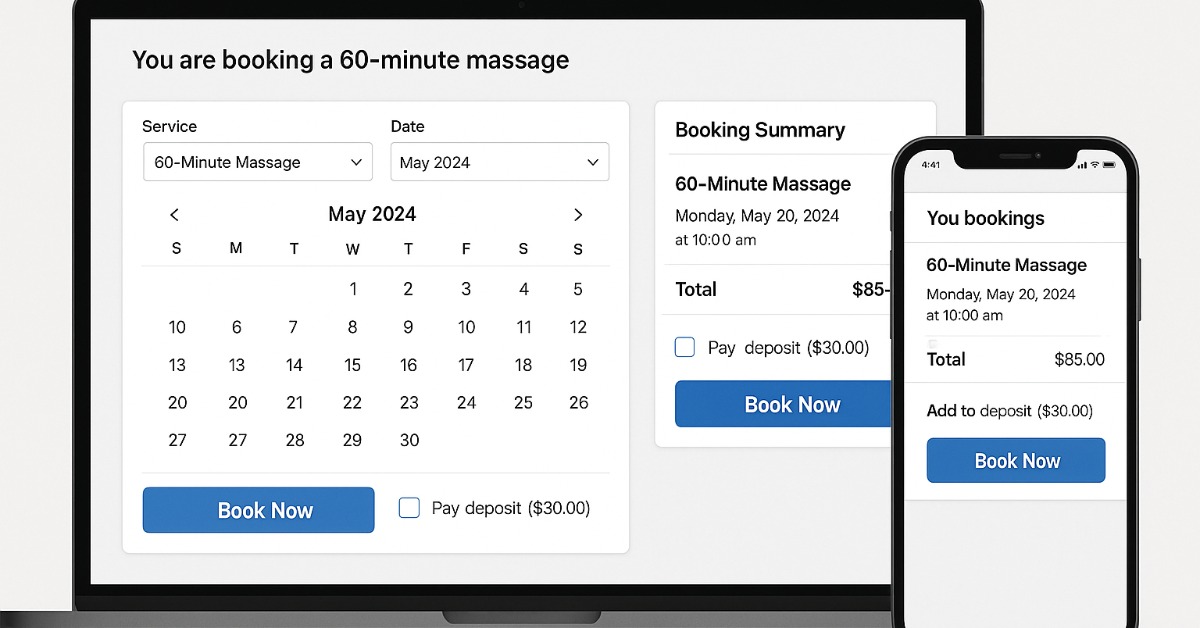Tap Book Now on the phone

(1016, 461)
